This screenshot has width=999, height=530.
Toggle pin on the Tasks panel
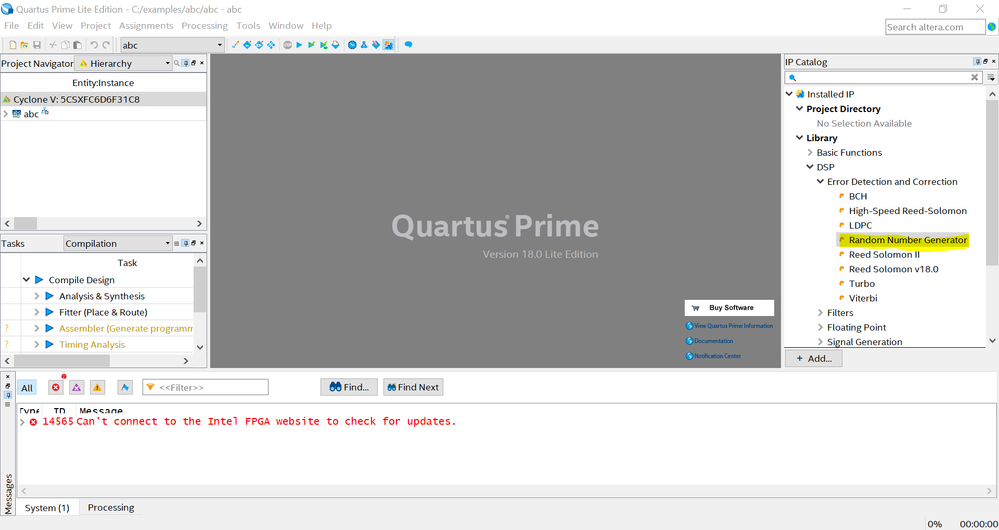coord(185,243)
